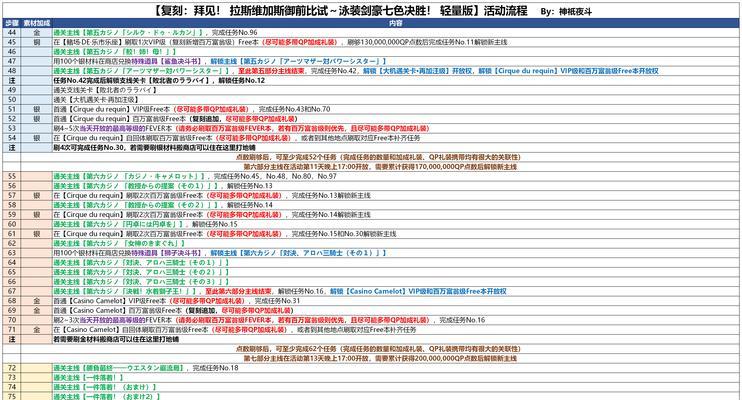Select step number cell 53
This screenshot has width=742, height=400.
click(11, 128)
